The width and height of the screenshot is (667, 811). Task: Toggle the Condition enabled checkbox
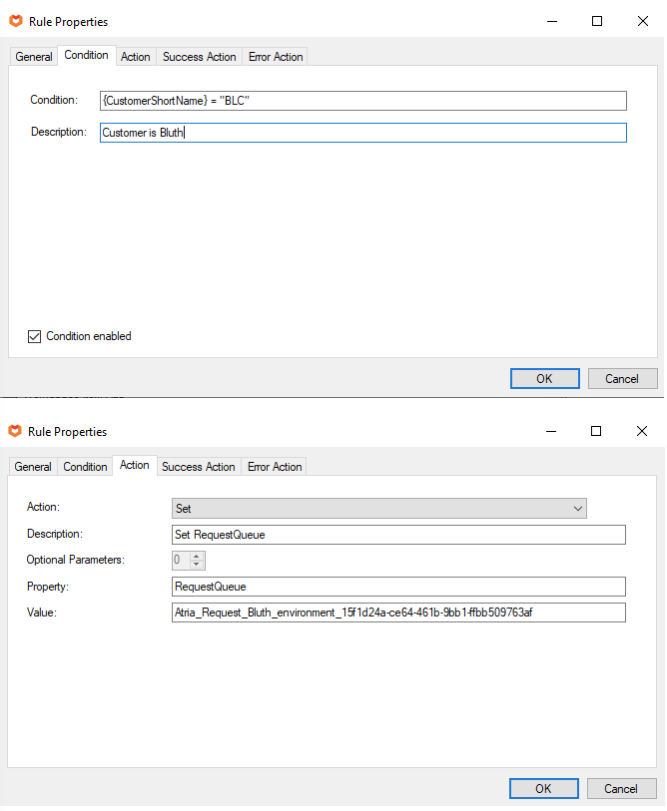click(x=33, y=336)
